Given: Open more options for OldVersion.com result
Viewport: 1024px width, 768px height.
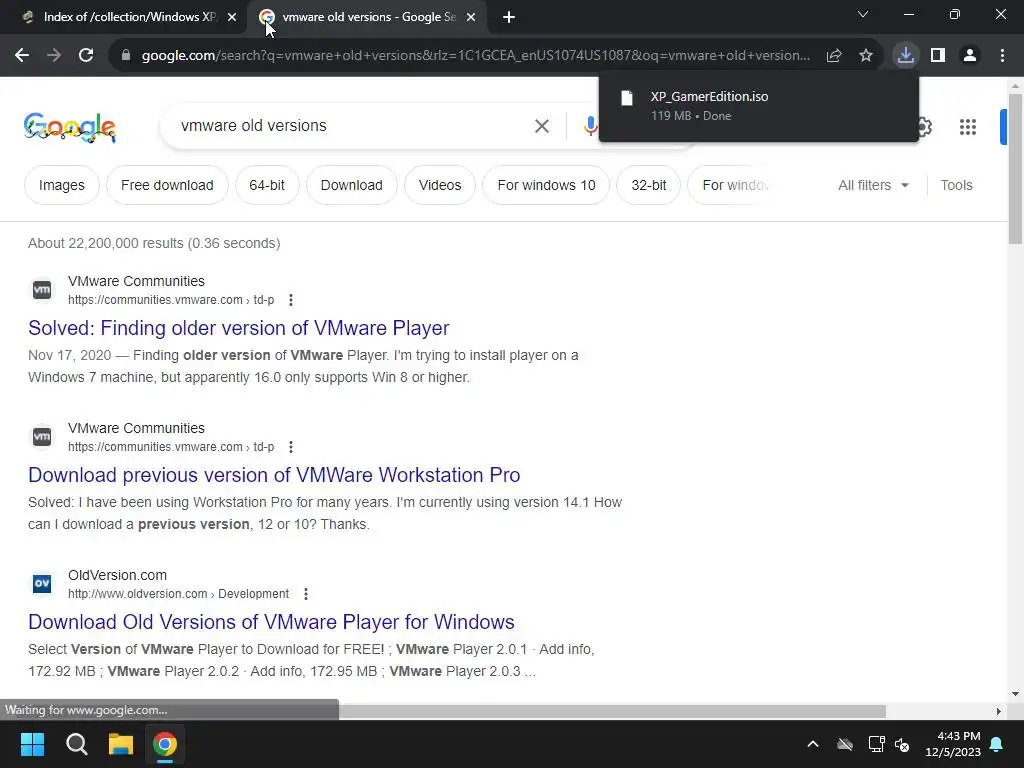Looking at the screenshot, I should coord(306,594).
